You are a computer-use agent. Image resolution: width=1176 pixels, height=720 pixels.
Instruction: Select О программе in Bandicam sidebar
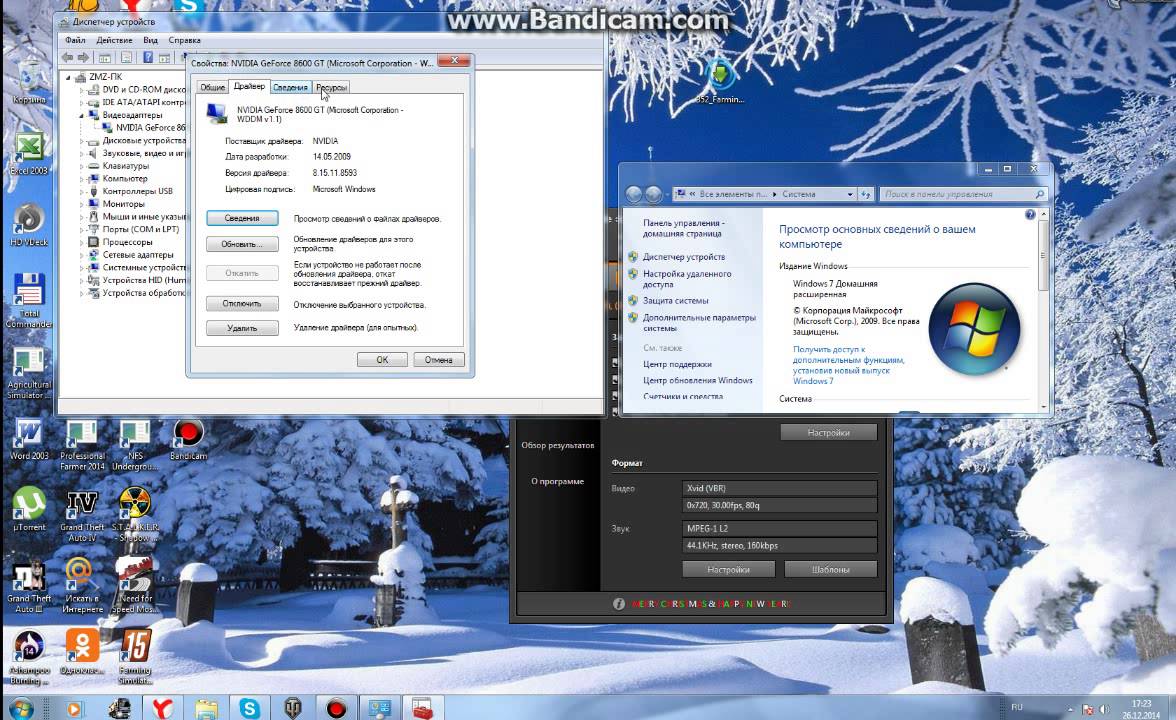pos(557,482)
